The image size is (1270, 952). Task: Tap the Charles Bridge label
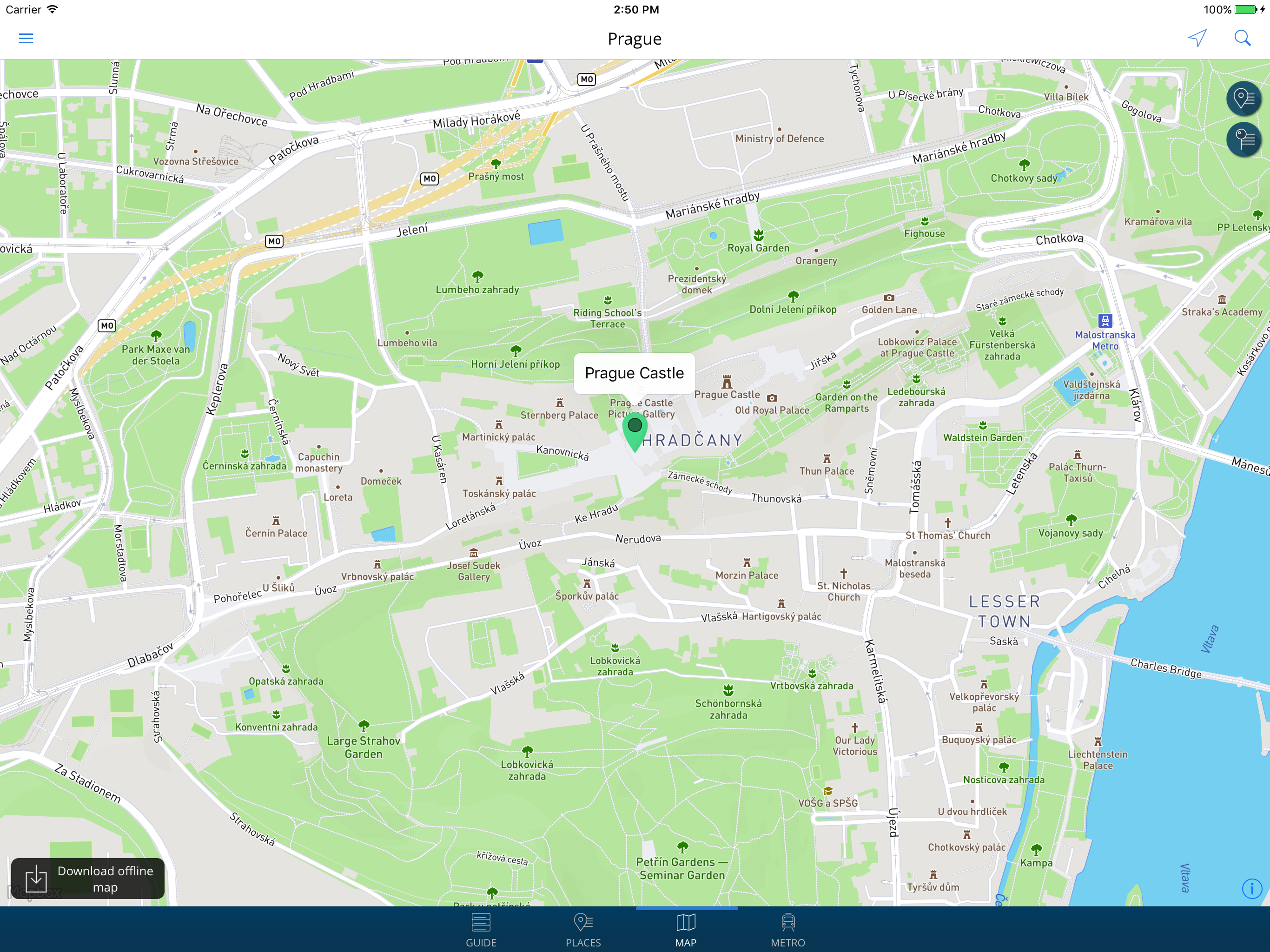[x=1165, y=668]
